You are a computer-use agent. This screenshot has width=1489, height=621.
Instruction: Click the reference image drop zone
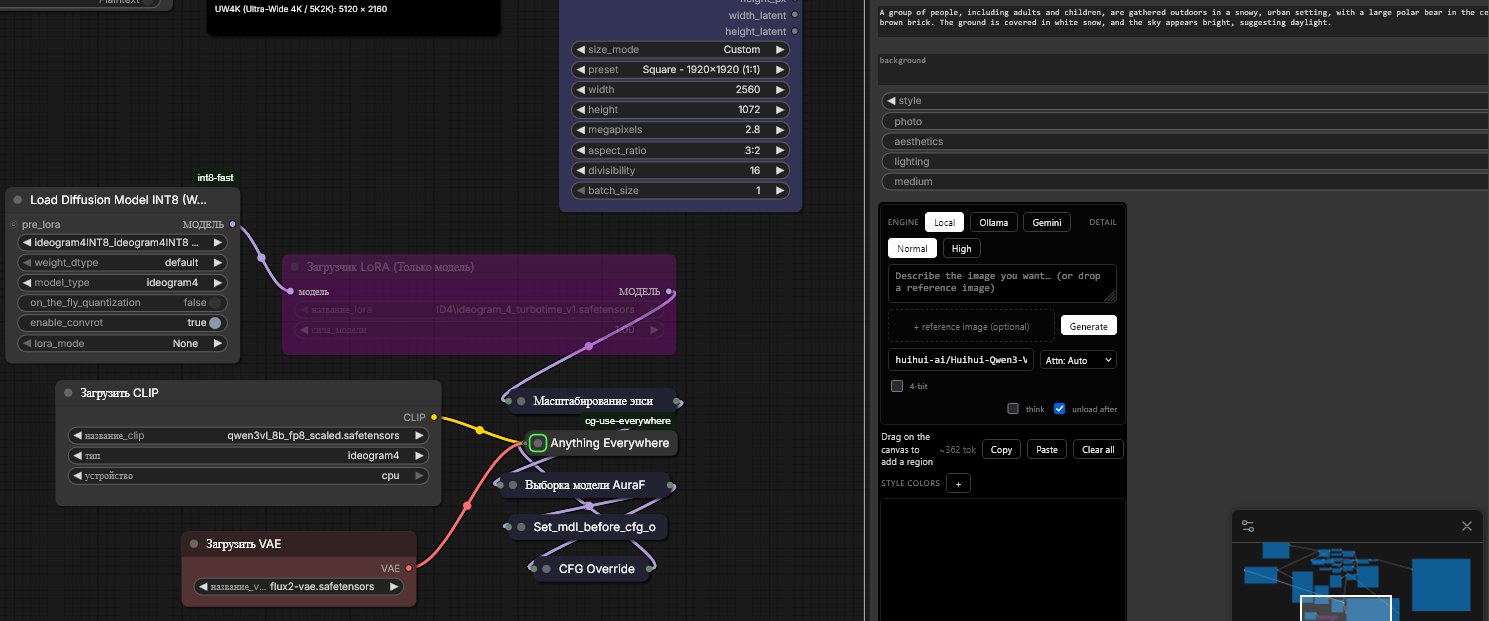tap(971, 326)
